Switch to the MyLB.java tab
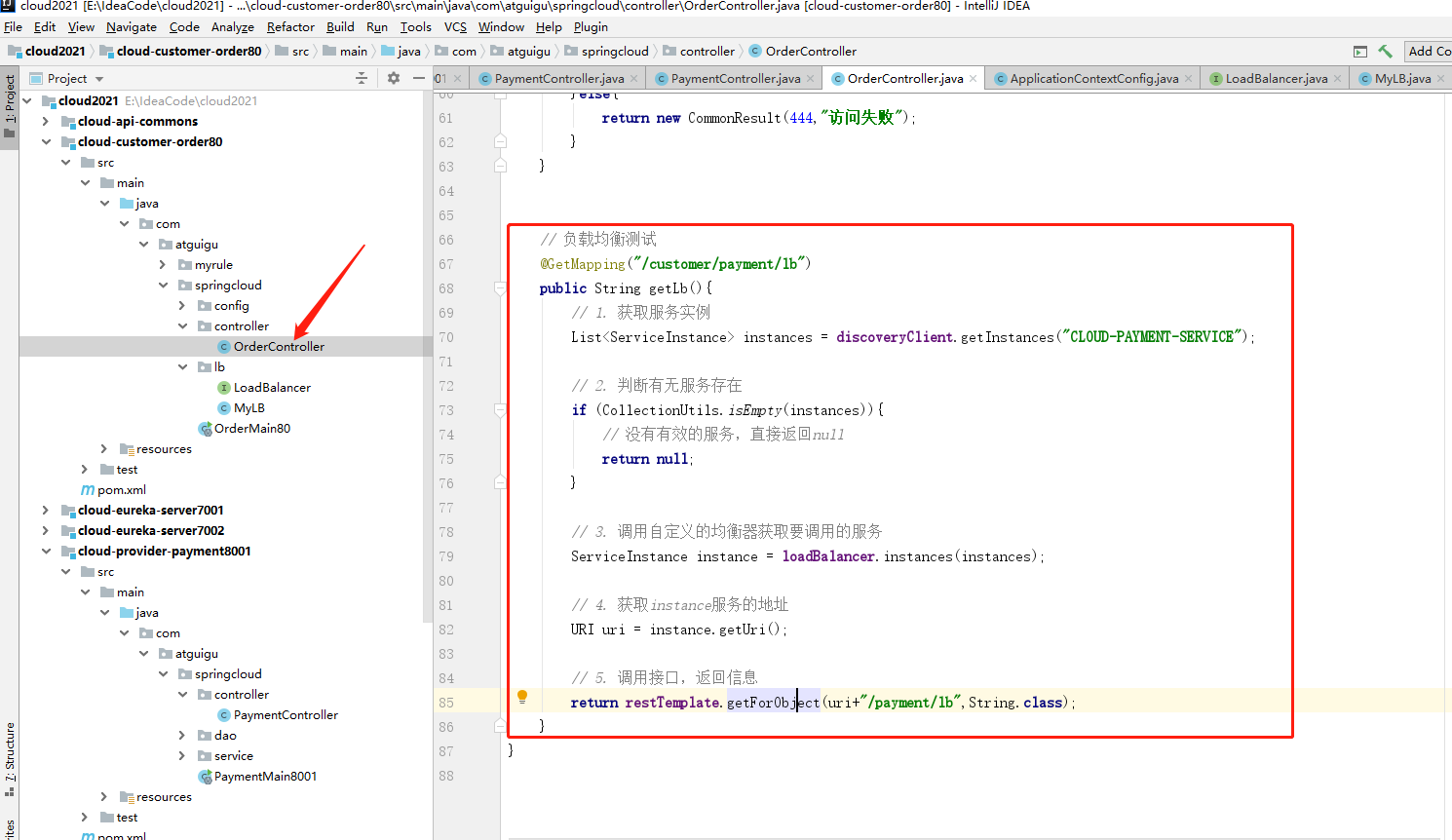This screenshot has height=840, width=1452. pyautogui.click(x=1402, y=79)
